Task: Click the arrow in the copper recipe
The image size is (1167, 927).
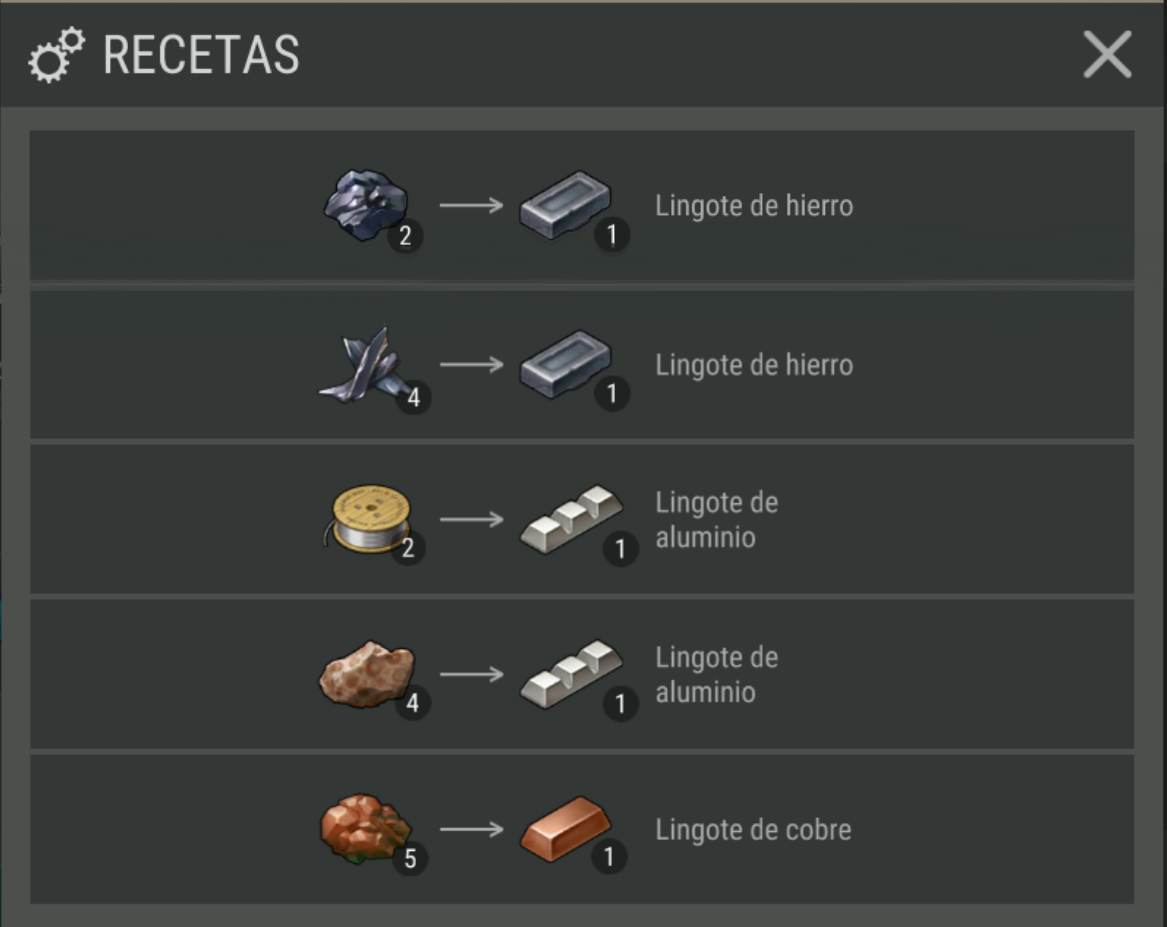Action: point(472,829)
